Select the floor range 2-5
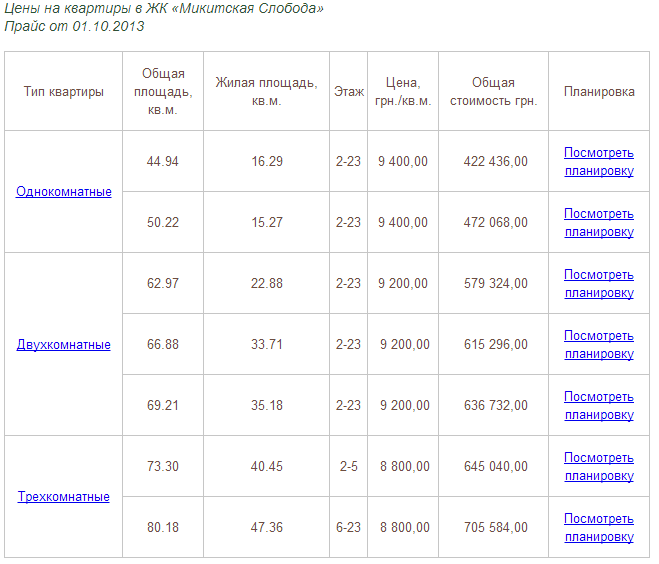Screen dimensions: 659x564 [x=349, y=466]
